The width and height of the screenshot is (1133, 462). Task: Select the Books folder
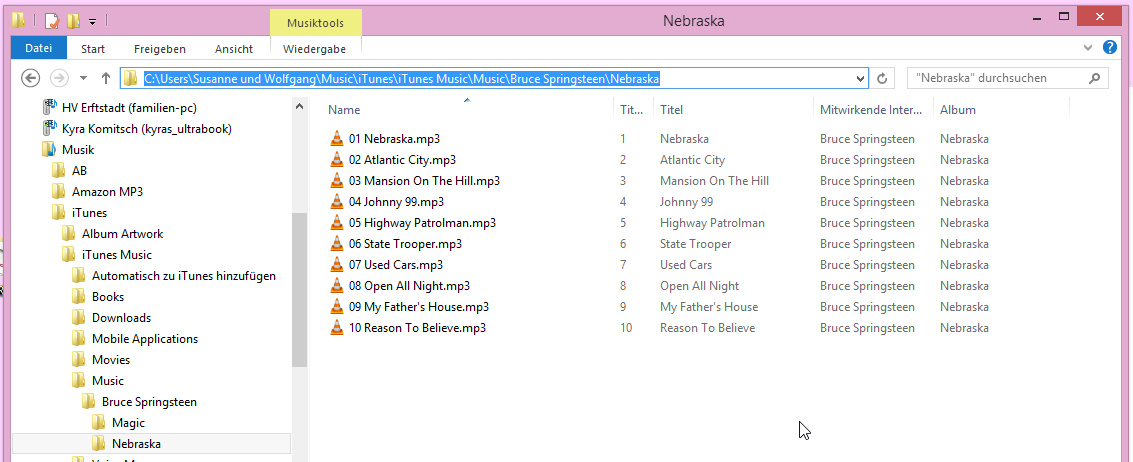108,296
